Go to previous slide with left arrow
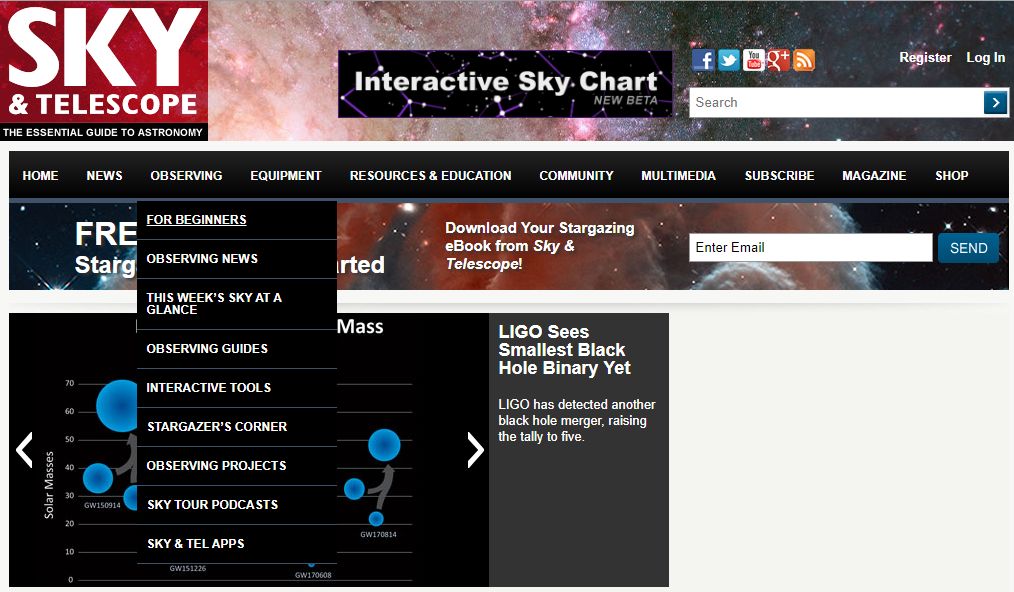Viewport: 1014px width, 592px height. (25, 450)
